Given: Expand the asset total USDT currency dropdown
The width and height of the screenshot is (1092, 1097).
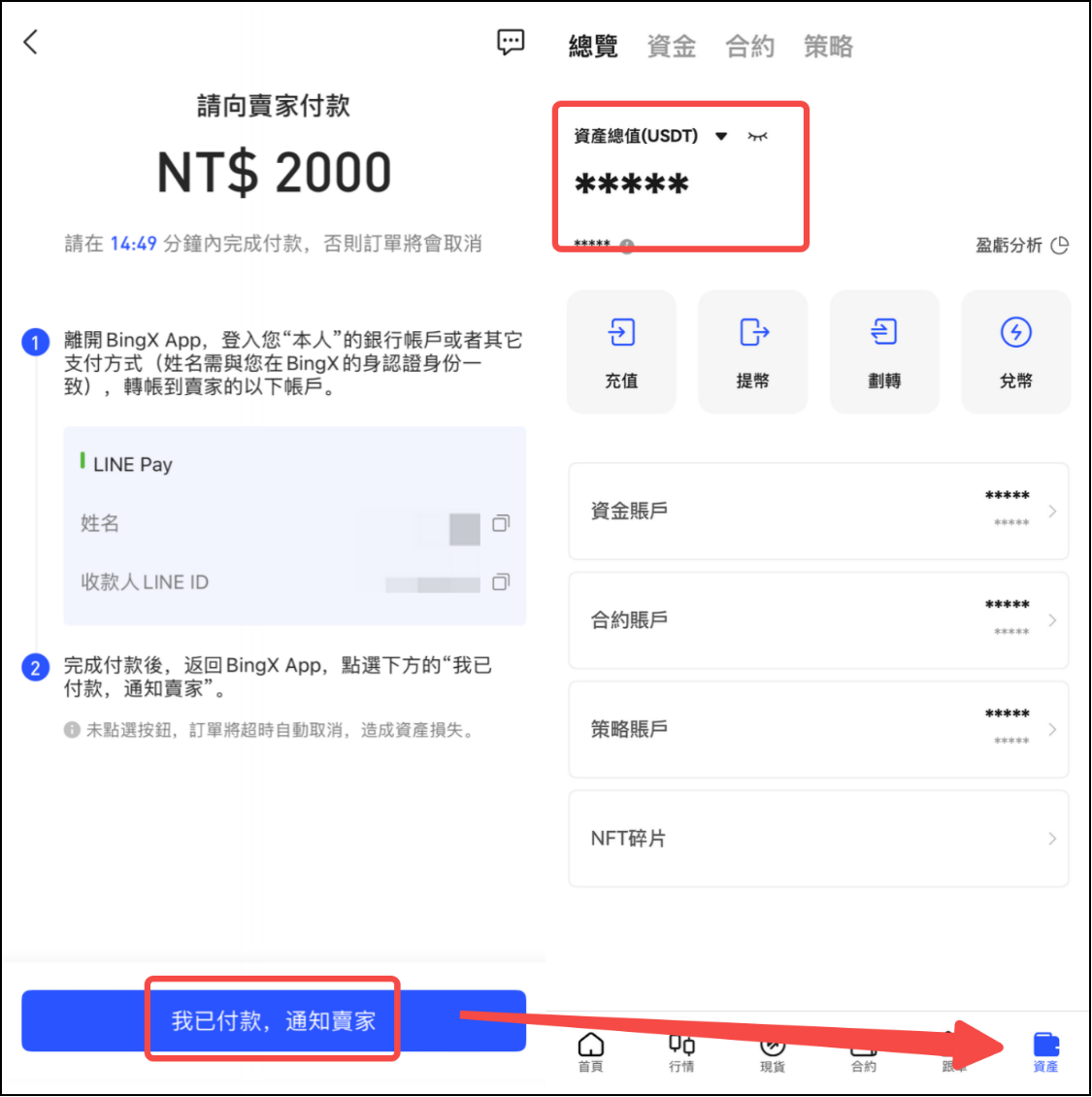Looking at the screenshot, I should tap(721, 137).
